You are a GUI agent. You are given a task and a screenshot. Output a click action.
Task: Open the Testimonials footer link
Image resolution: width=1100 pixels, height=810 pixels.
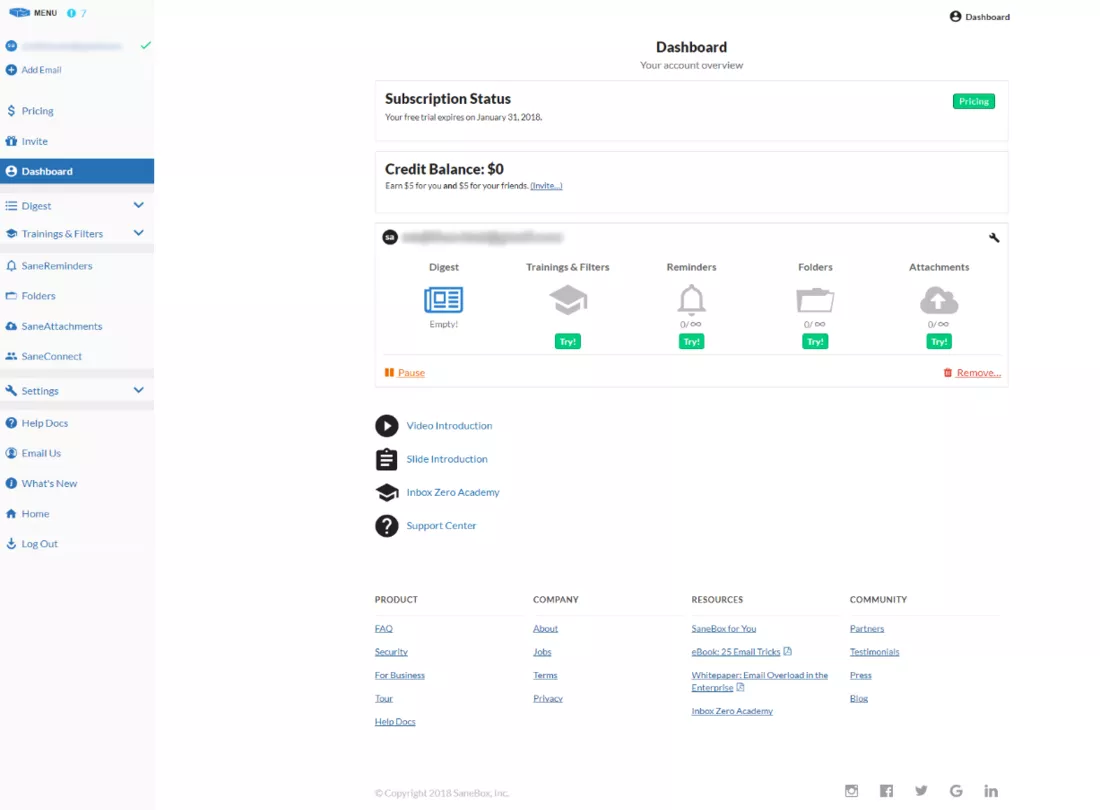(874, 652)
